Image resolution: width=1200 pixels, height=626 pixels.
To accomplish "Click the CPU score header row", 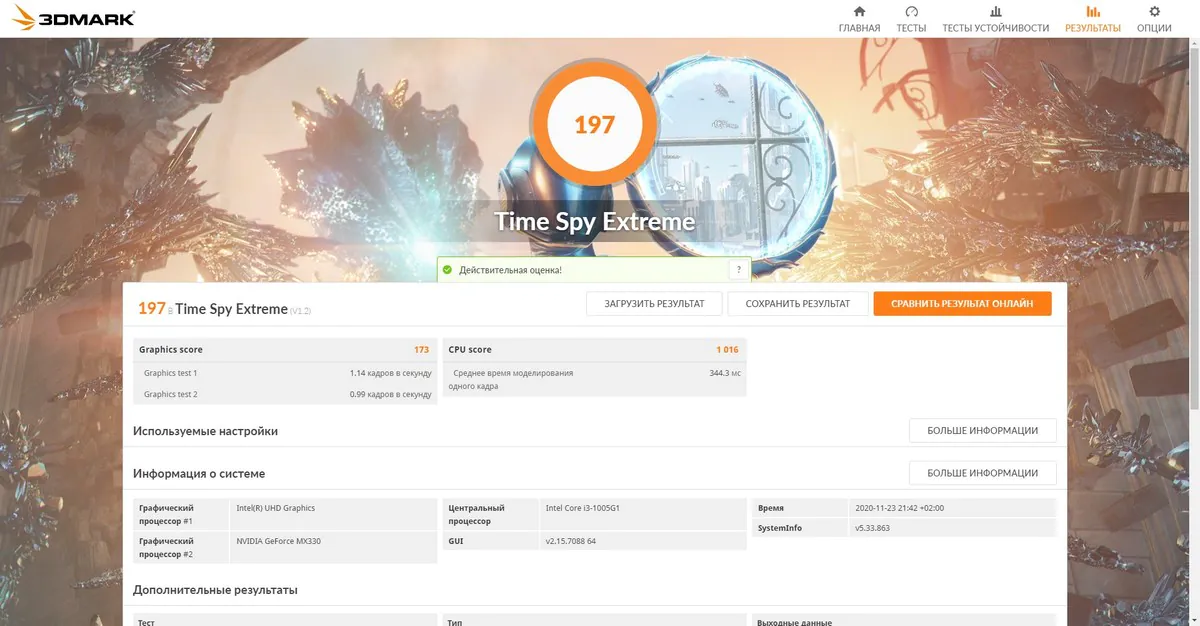I will pyautogui.click(x=594, y=350).
